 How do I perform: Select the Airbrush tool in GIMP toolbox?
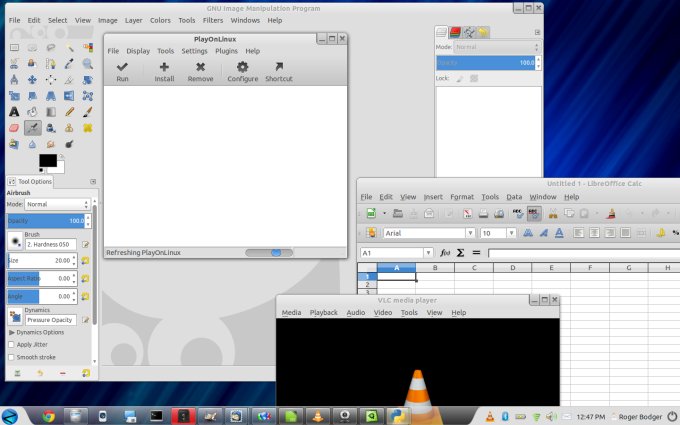(32, 128)
